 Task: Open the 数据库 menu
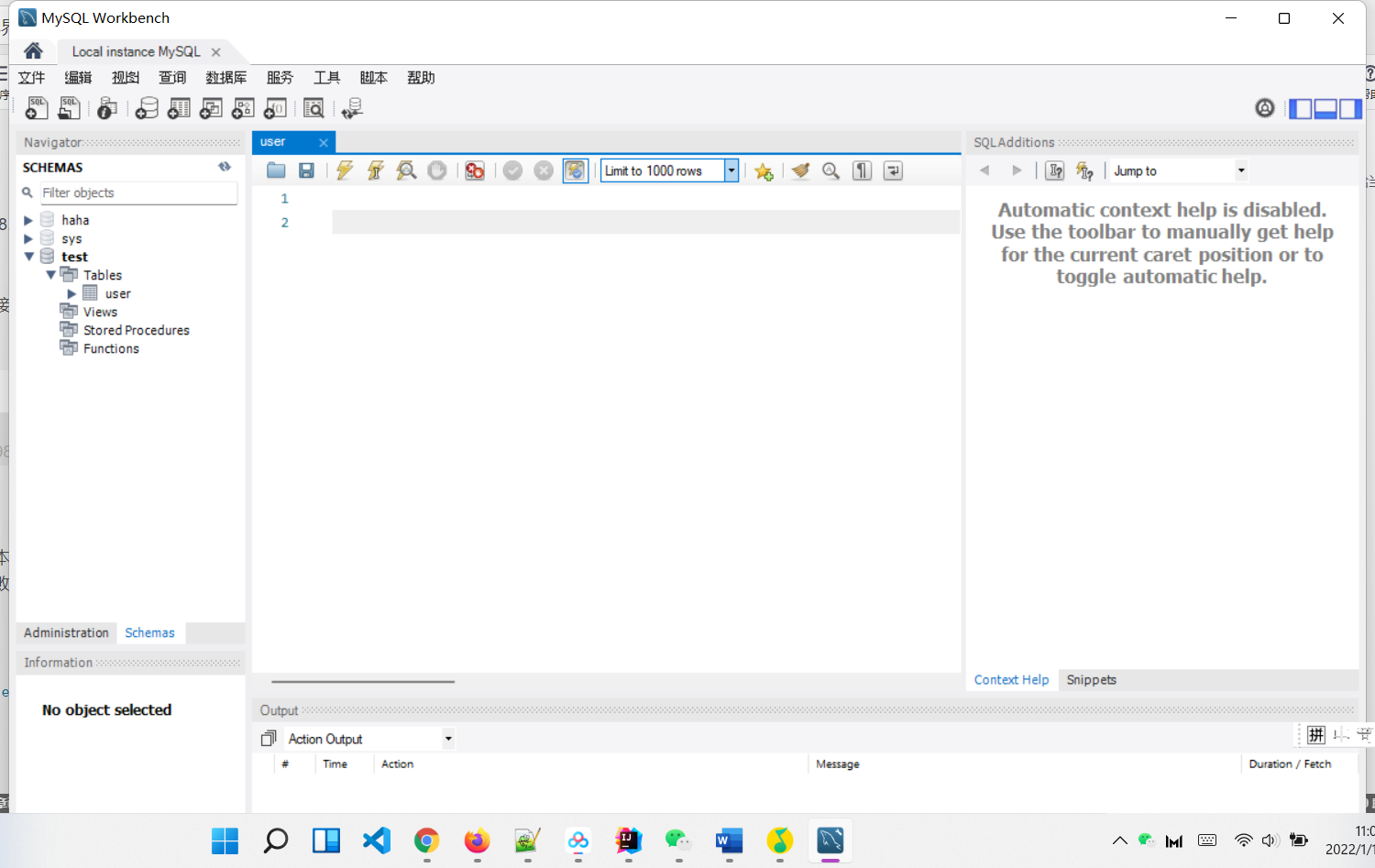(226, 78)
